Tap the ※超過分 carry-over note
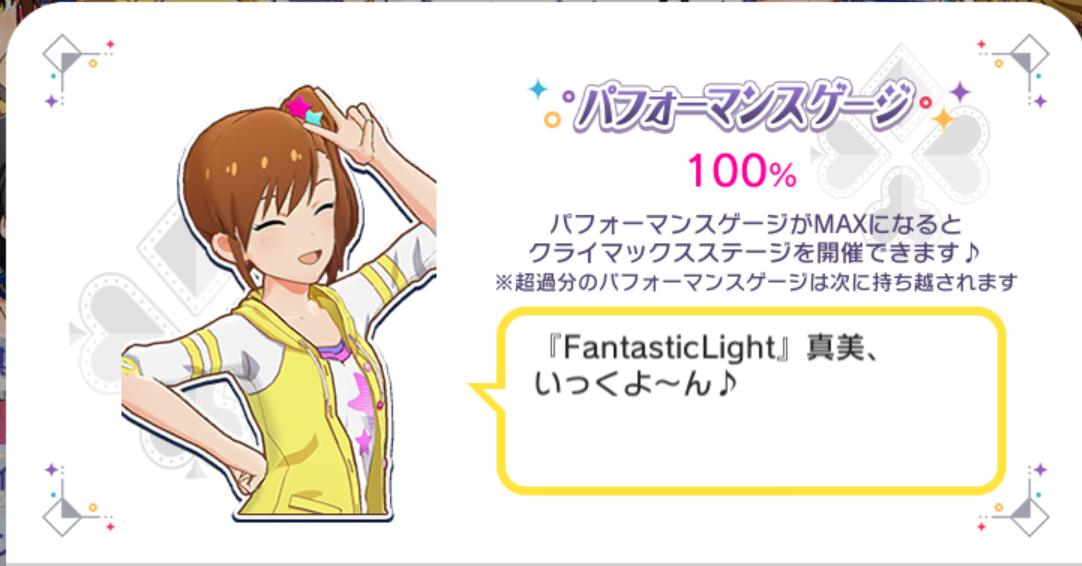This screenshot has height=566, width=1082. (x=756, y=282)
